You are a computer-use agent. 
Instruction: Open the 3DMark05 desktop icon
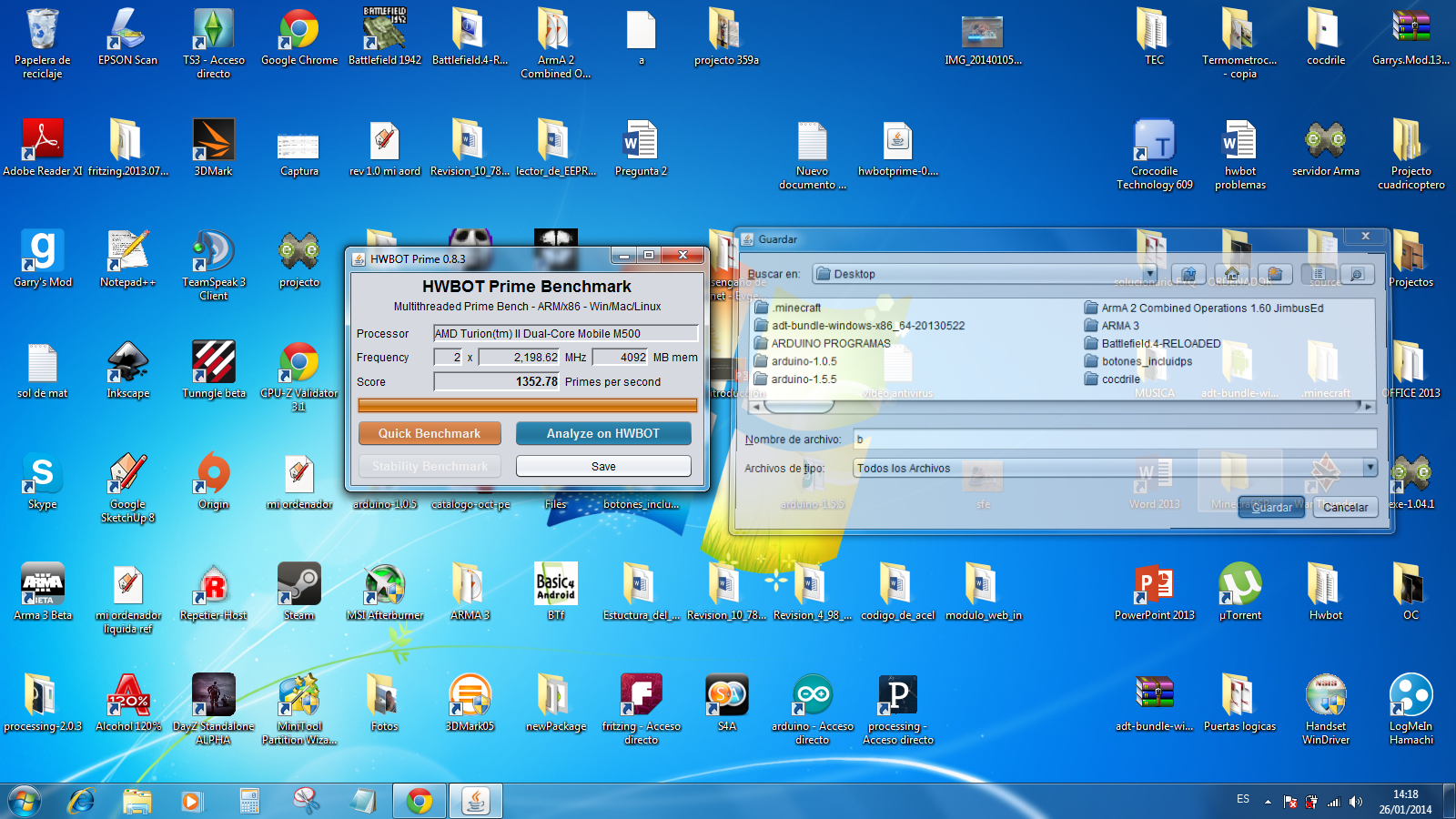[470, 703]
